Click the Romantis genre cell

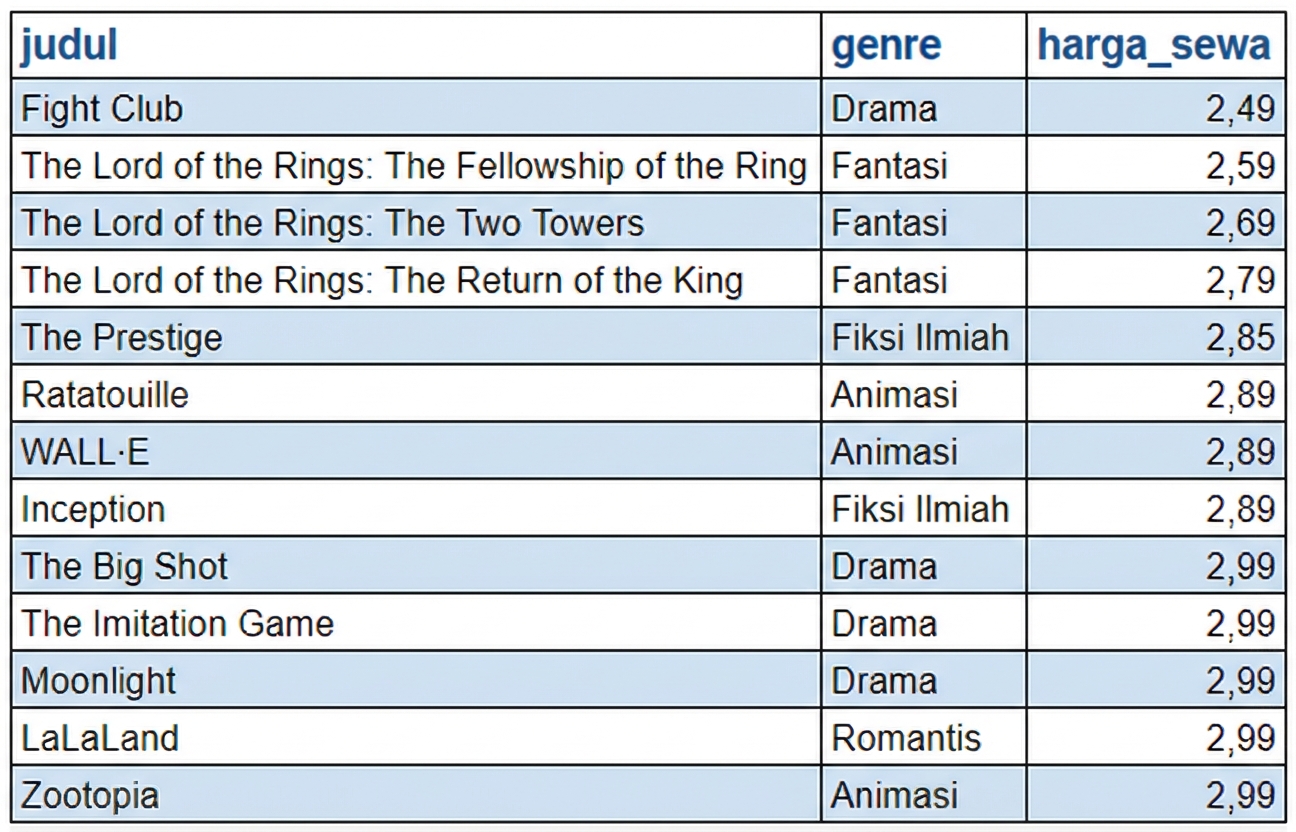906,738
